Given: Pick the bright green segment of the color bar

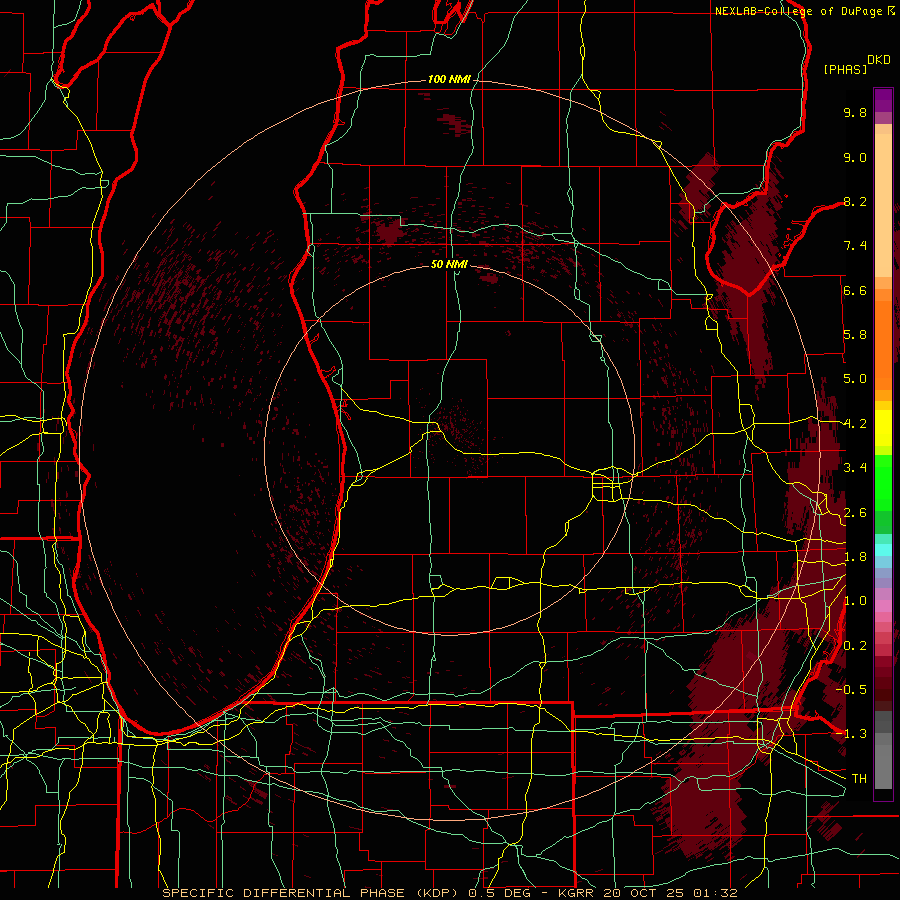Looking at the screenshot, I should pos(883,482).
